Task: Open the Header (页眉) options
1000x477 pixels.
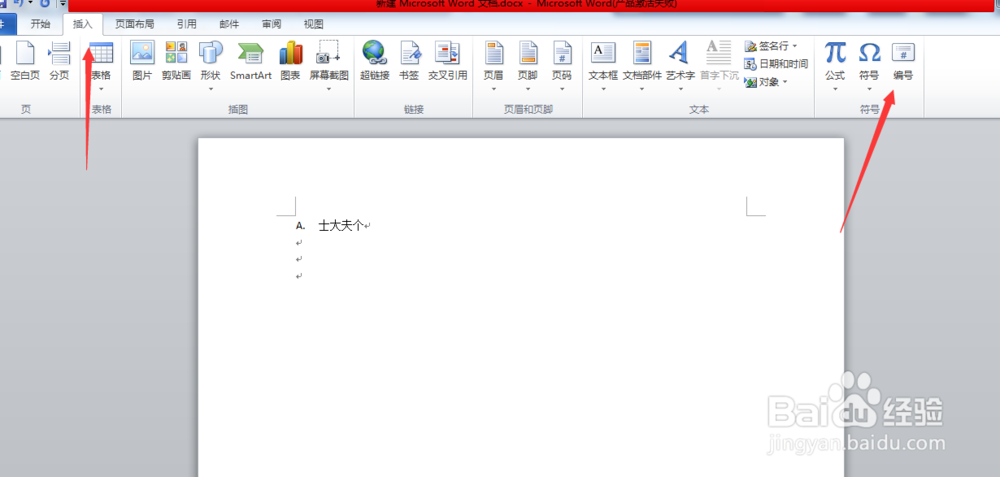Action: 494,62
